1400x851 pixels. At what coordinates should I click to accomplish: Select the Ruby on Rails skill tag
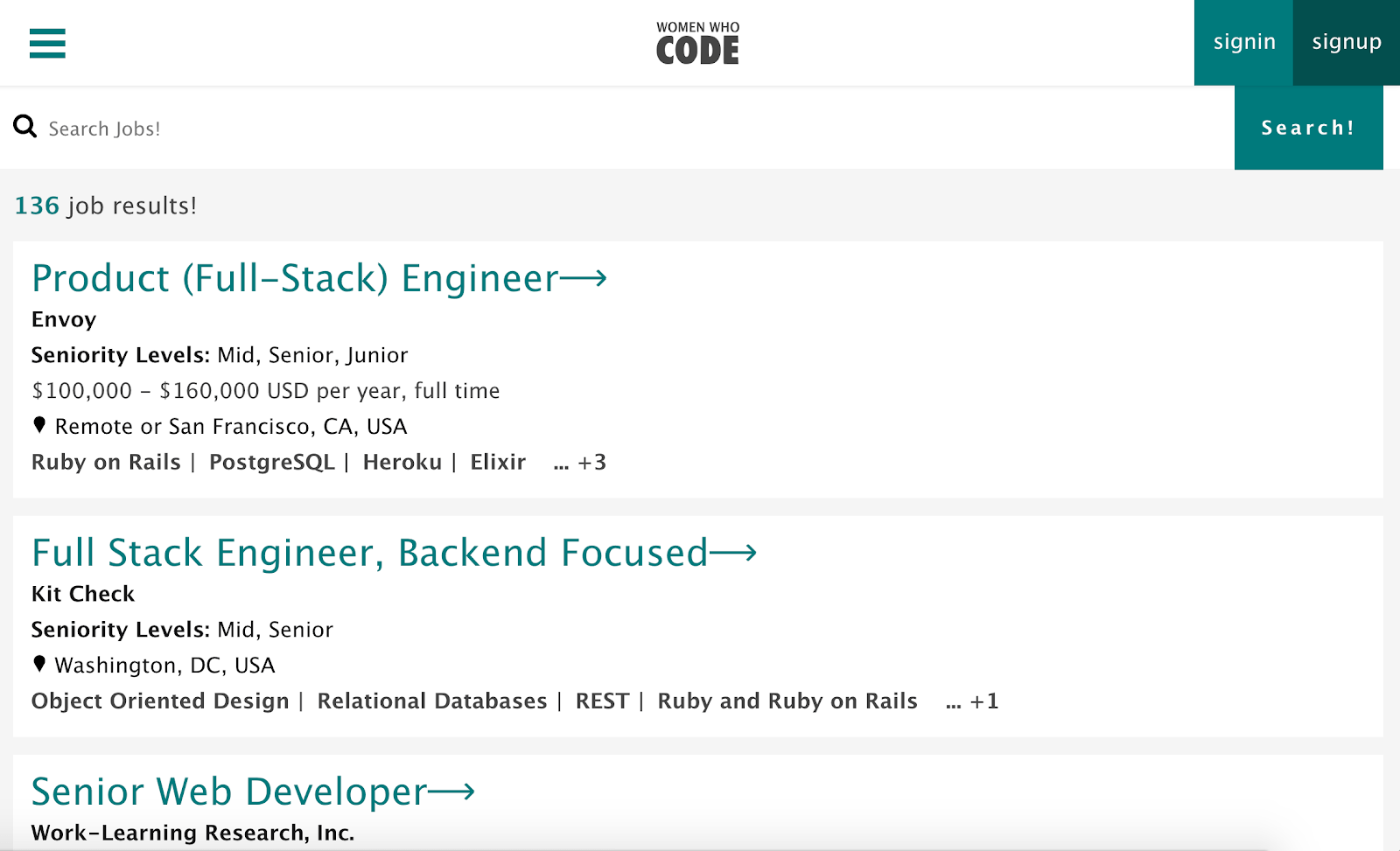[x=106, y=463]
